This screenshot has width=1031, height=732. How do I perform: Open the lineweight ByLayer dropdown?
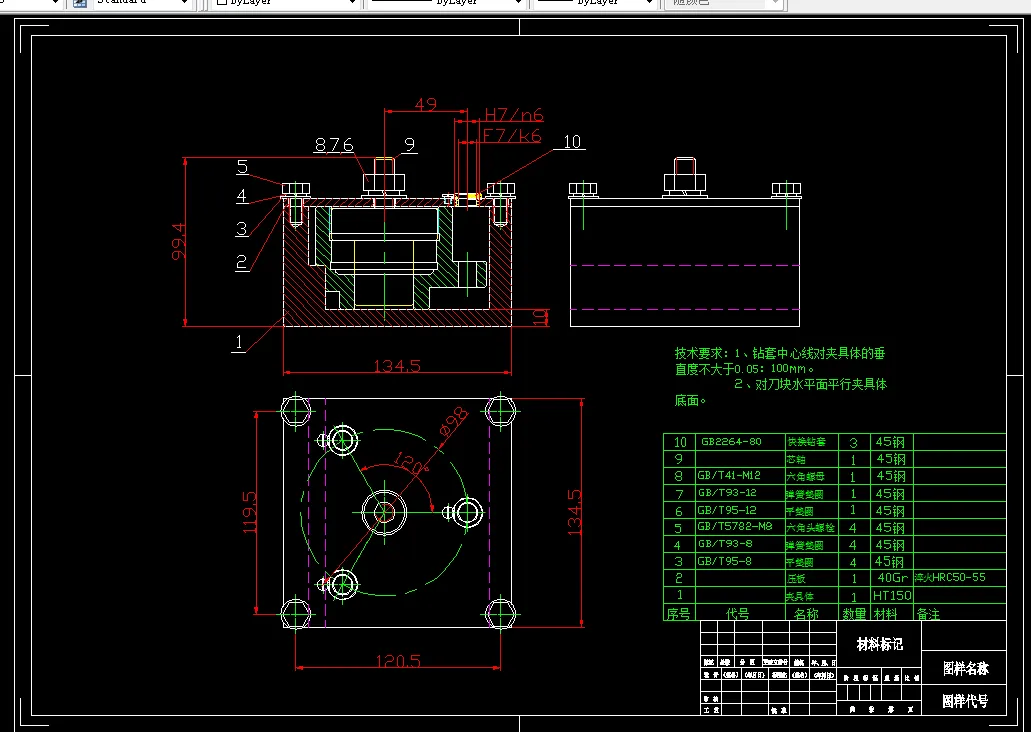click(594, 3)
